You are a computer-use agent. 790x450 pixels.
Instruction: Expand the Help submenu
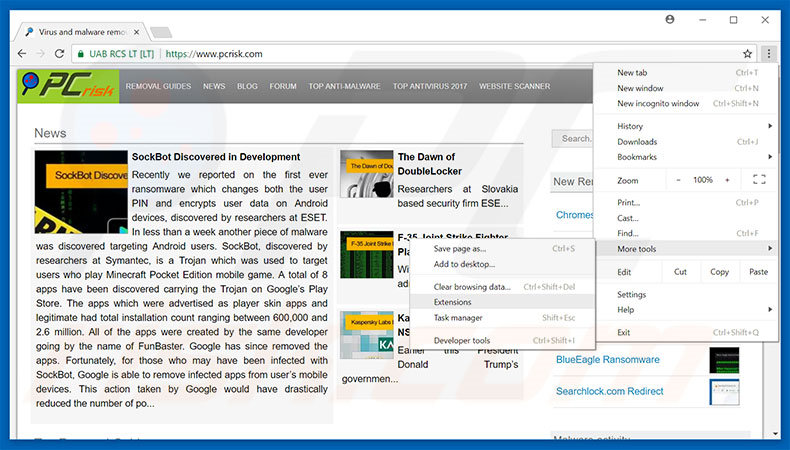point(687,309)
